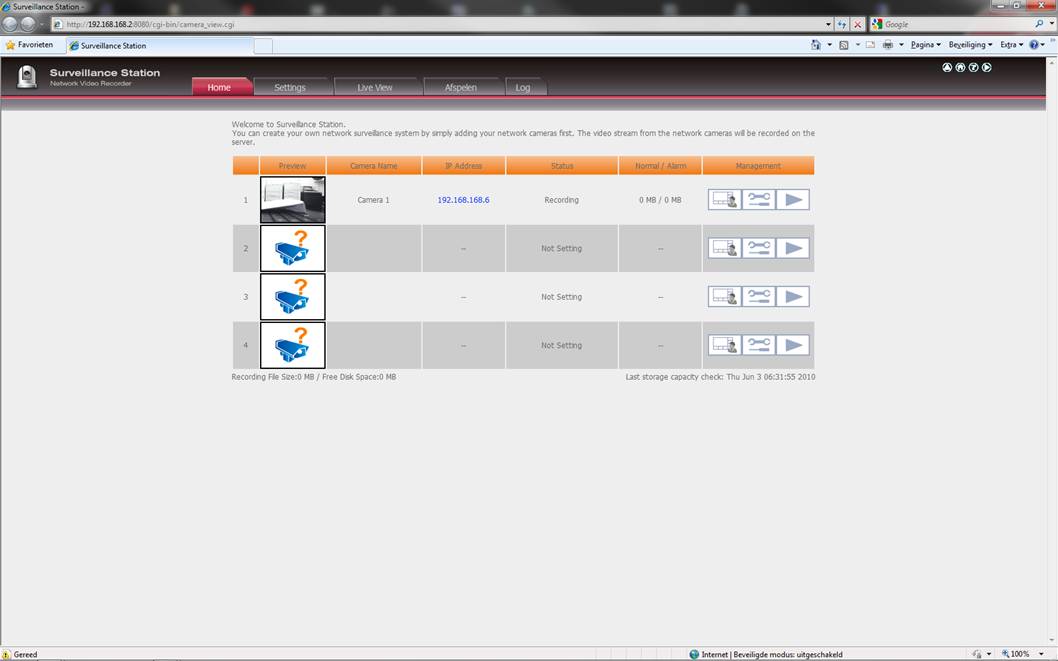Click the 0 MB / 0 MB cell
Screen dimensions: 1058x661
click(660, 200)
